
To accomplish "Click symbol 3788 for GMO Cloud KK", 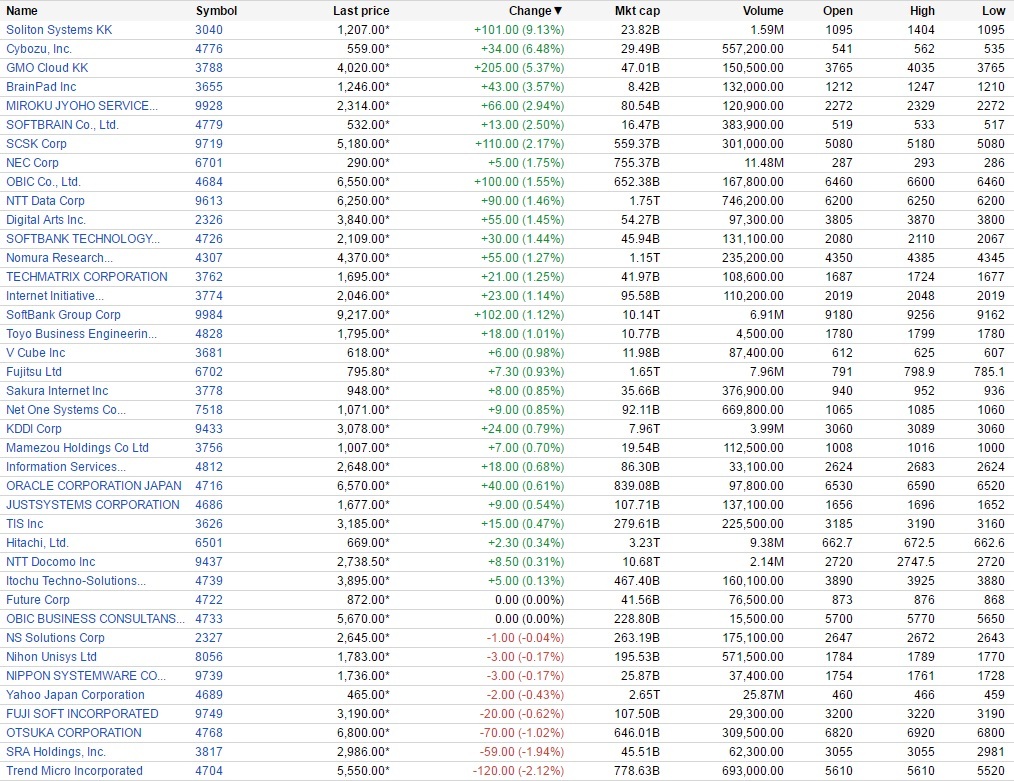I will coord(208,68).
